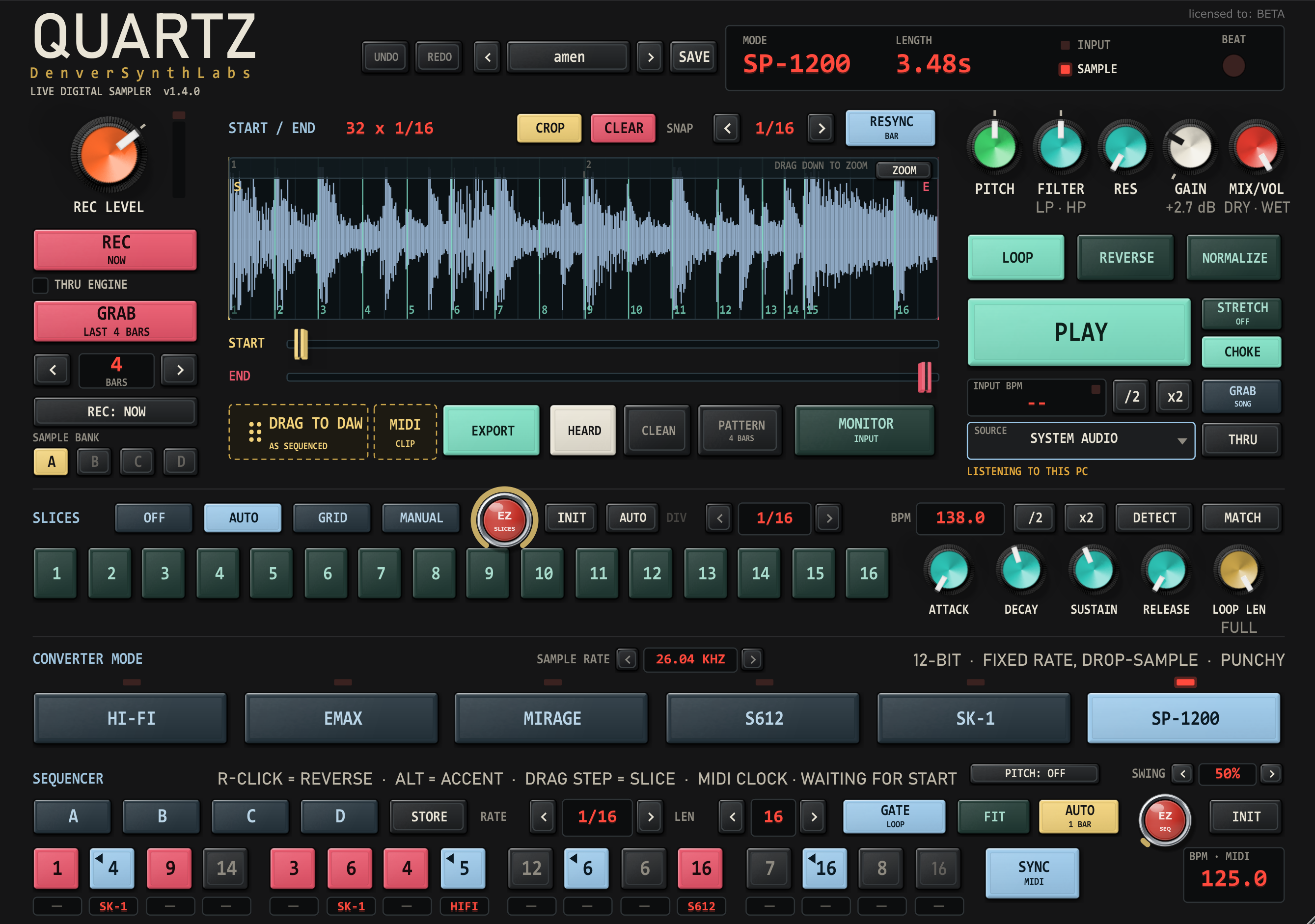The image size is (1315, 924).
Task: Click the Filter LP/HP knob
Action: (1060, 147)
